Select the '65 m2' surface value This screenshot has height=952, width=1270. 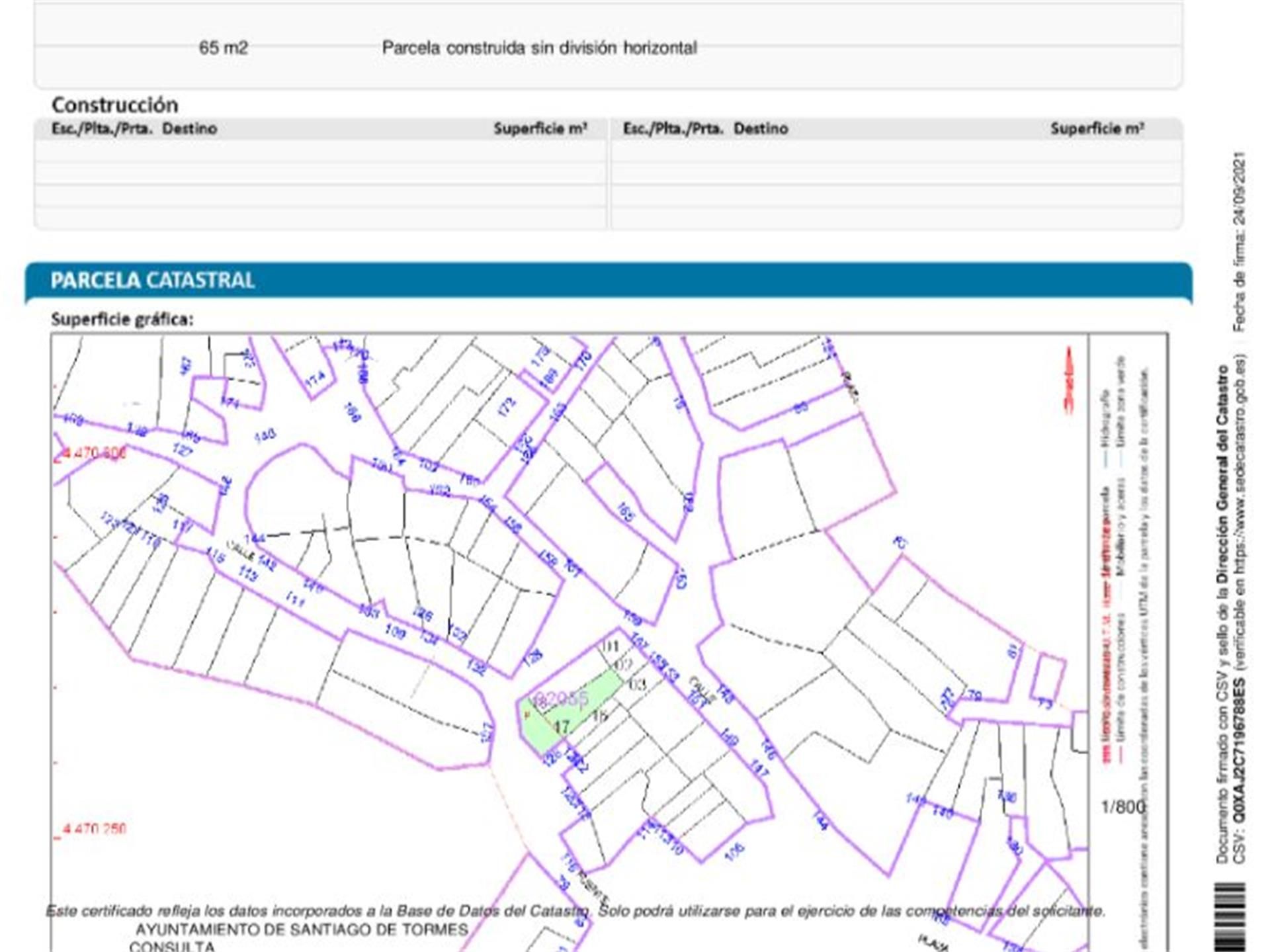pyautogui.click(x=224, y=48)
